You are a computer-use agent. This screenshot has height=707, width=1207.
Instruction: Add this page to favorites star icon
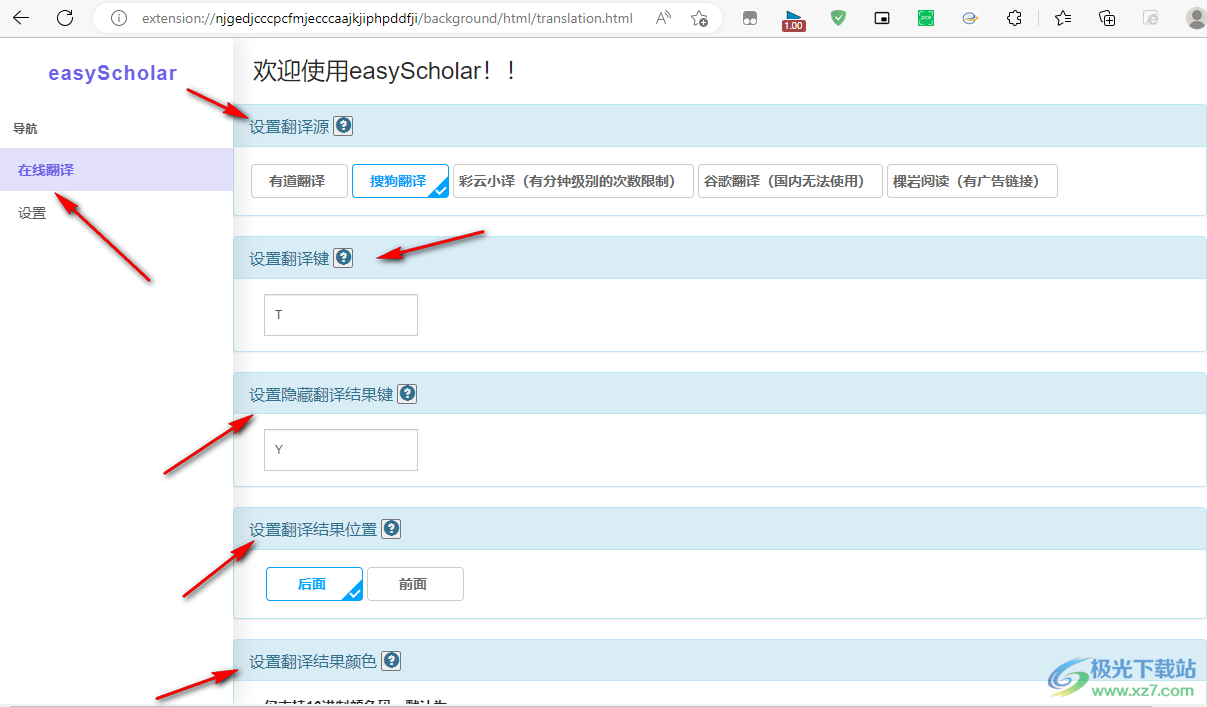(700, 18)
